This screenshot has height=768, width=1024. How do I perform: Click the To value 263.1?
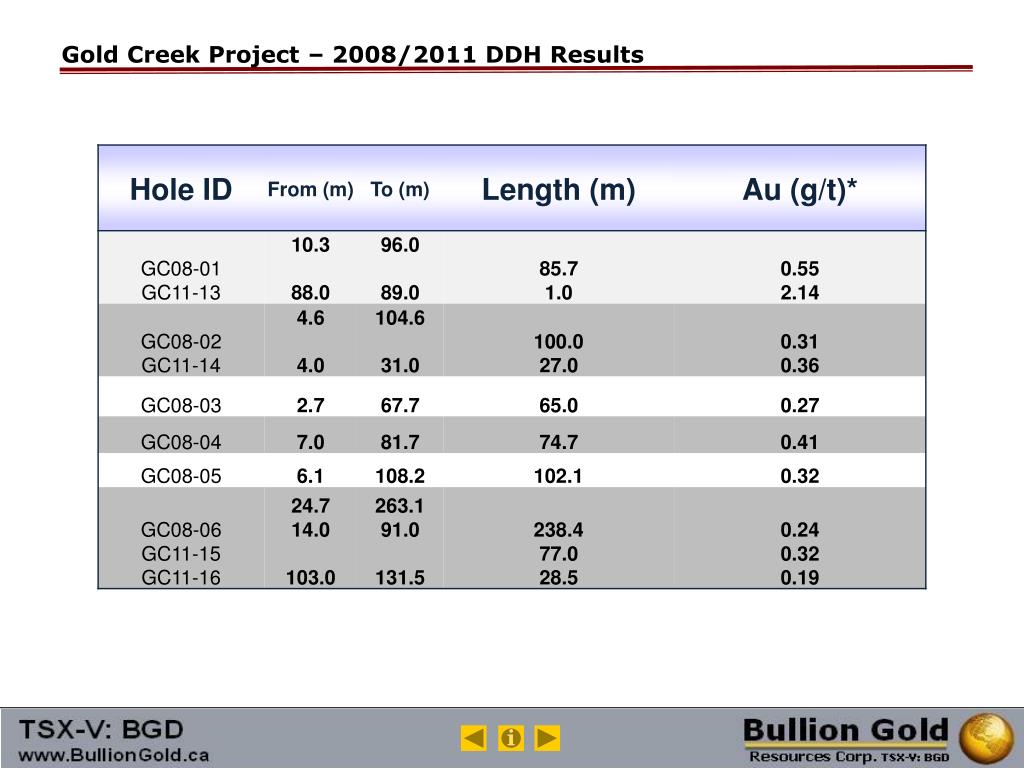tap(400, 506)
